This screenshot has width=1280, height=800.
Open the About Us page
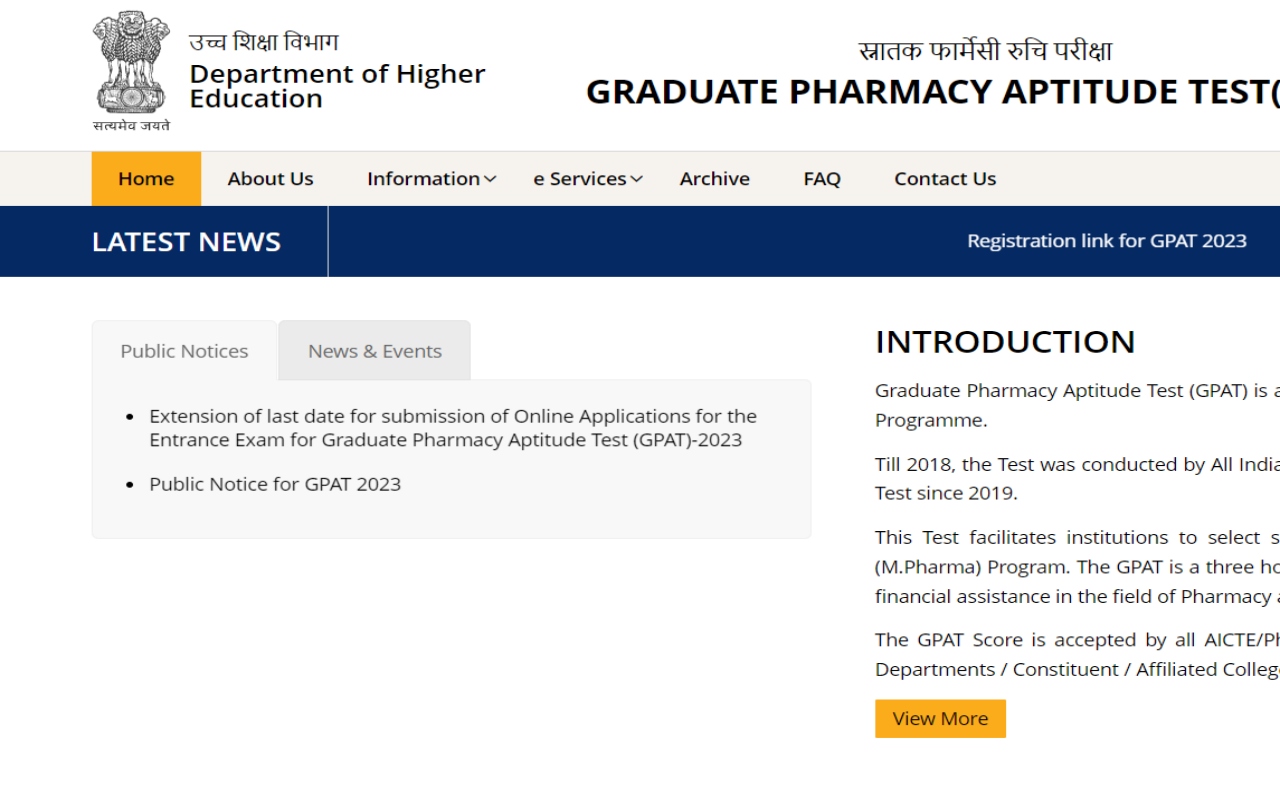point(270,179)
